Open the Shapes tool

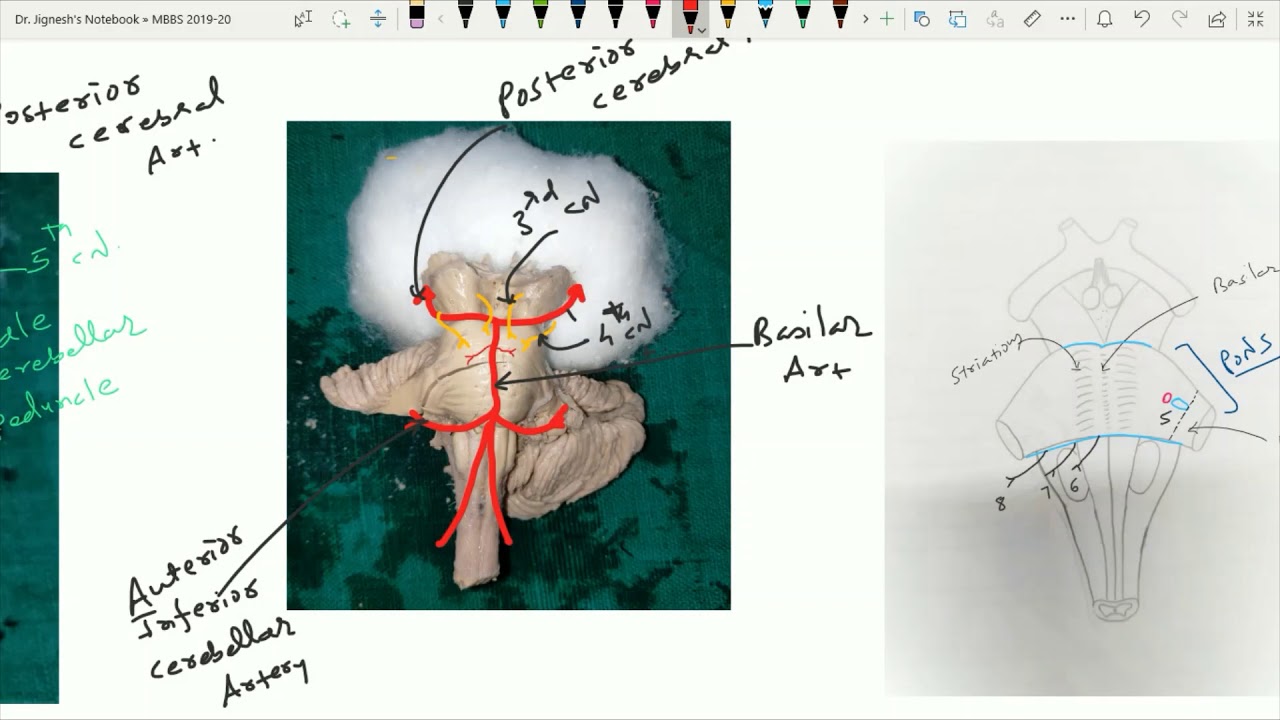tap(922, 19)
